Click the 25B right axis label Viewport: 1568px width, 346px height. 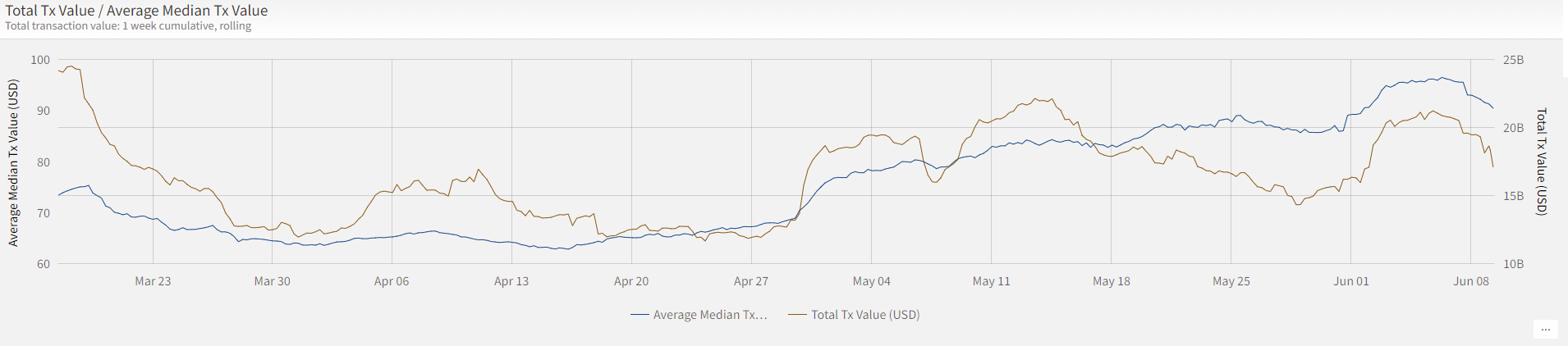click(1513, 60)
